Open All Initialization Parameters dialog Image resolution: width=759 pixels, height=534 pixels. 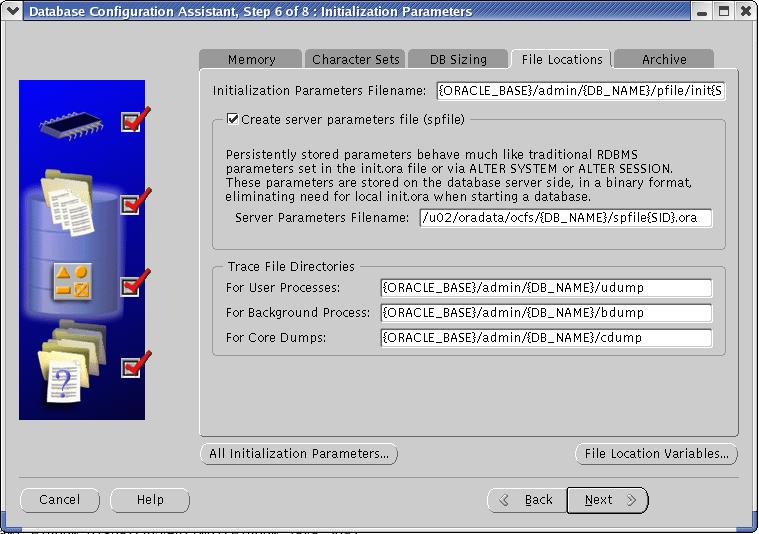coord(299,454)
